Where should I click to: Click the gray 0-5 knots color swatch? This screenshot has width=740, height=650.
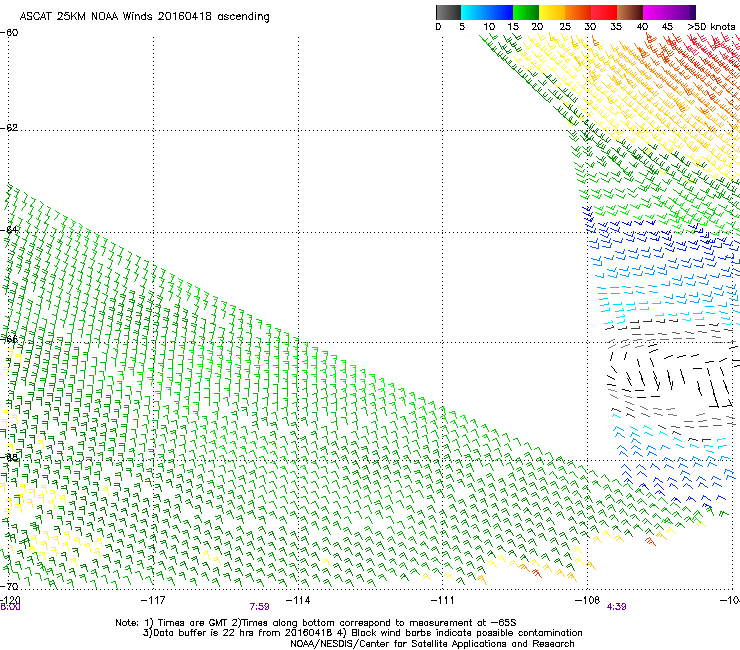(448, 12)
